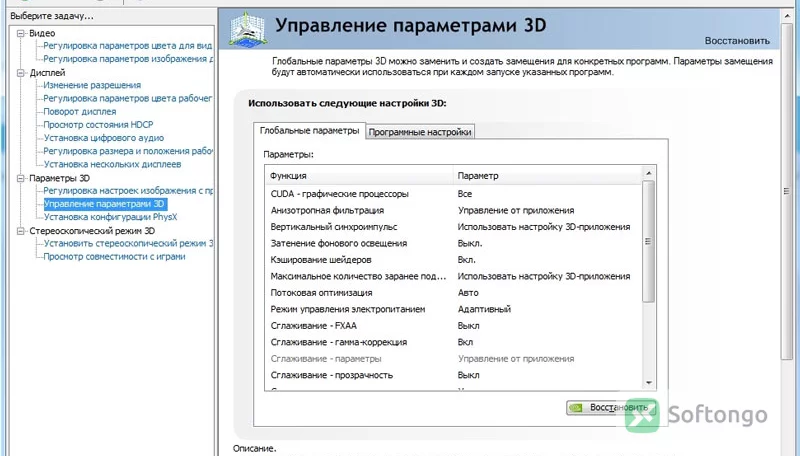Open Установка конфигурации PhysX
The width and height of the screenshot is (800, 456).
(110, 217)
